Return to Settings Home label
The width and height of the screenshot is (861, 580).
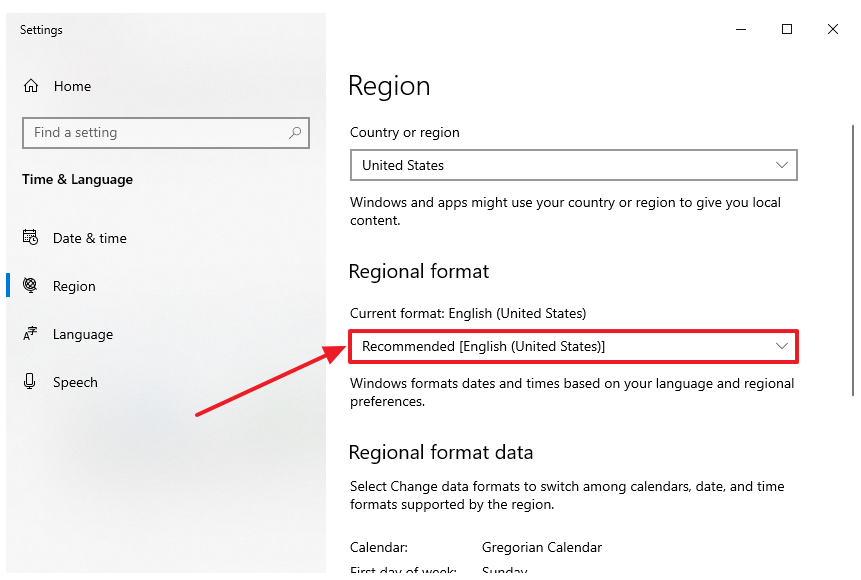[x=72, y=86]
